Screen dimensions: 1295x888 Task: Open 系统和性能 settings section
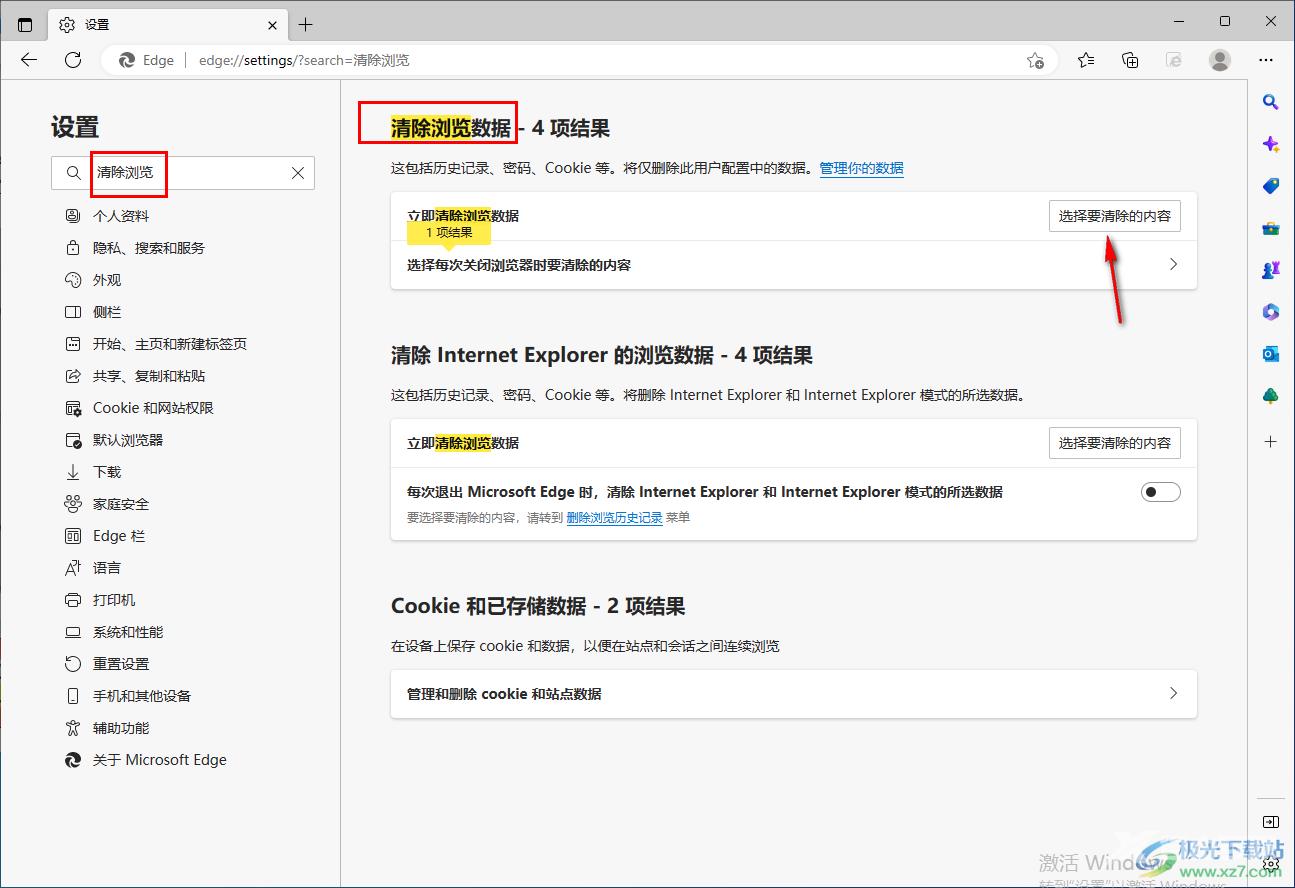click(128, 632)
